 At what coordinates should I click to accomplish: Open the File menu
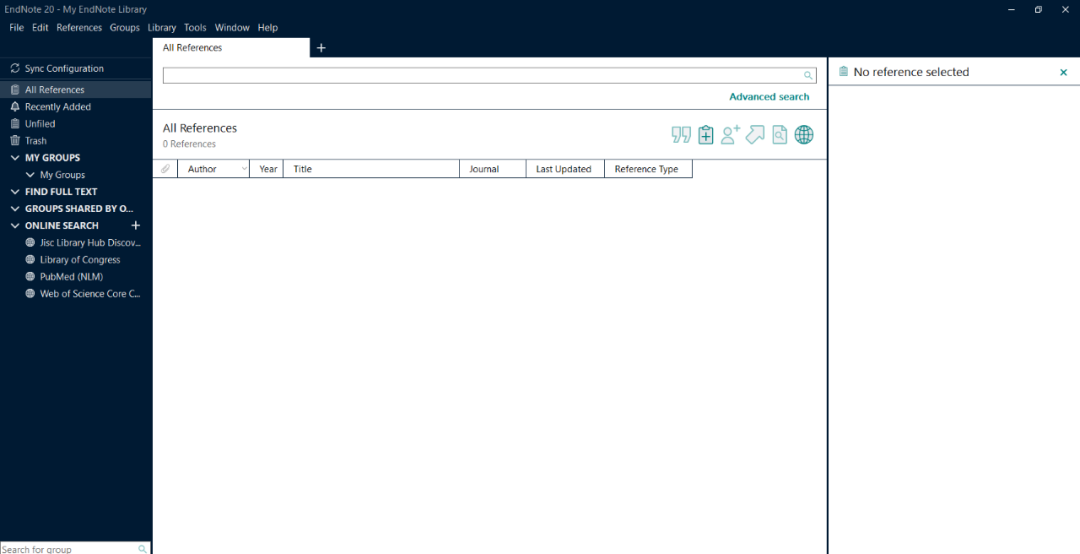click(17, 28)
